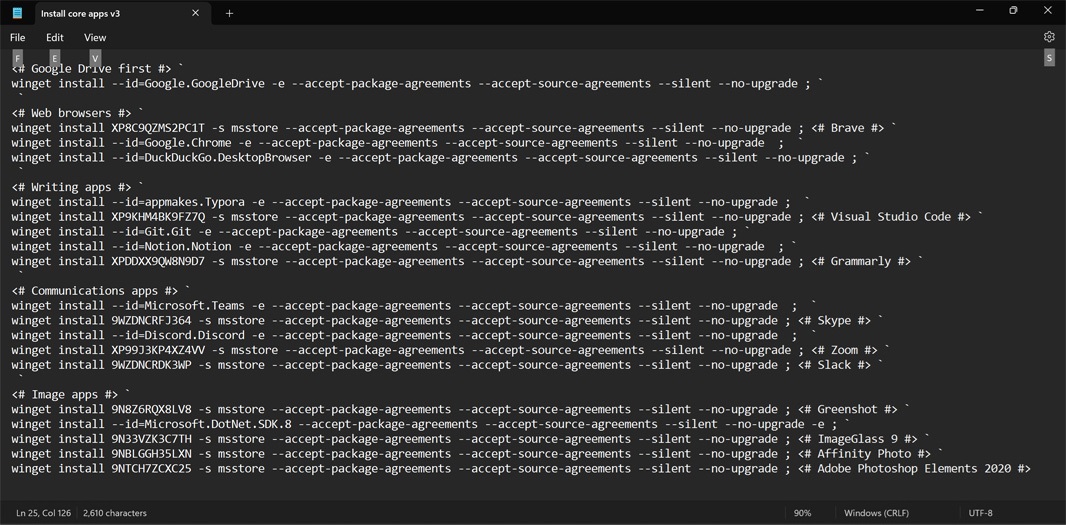The image size is (1066, 525).
Task: Click the F key tip badge under File
Action: (18, 58)
